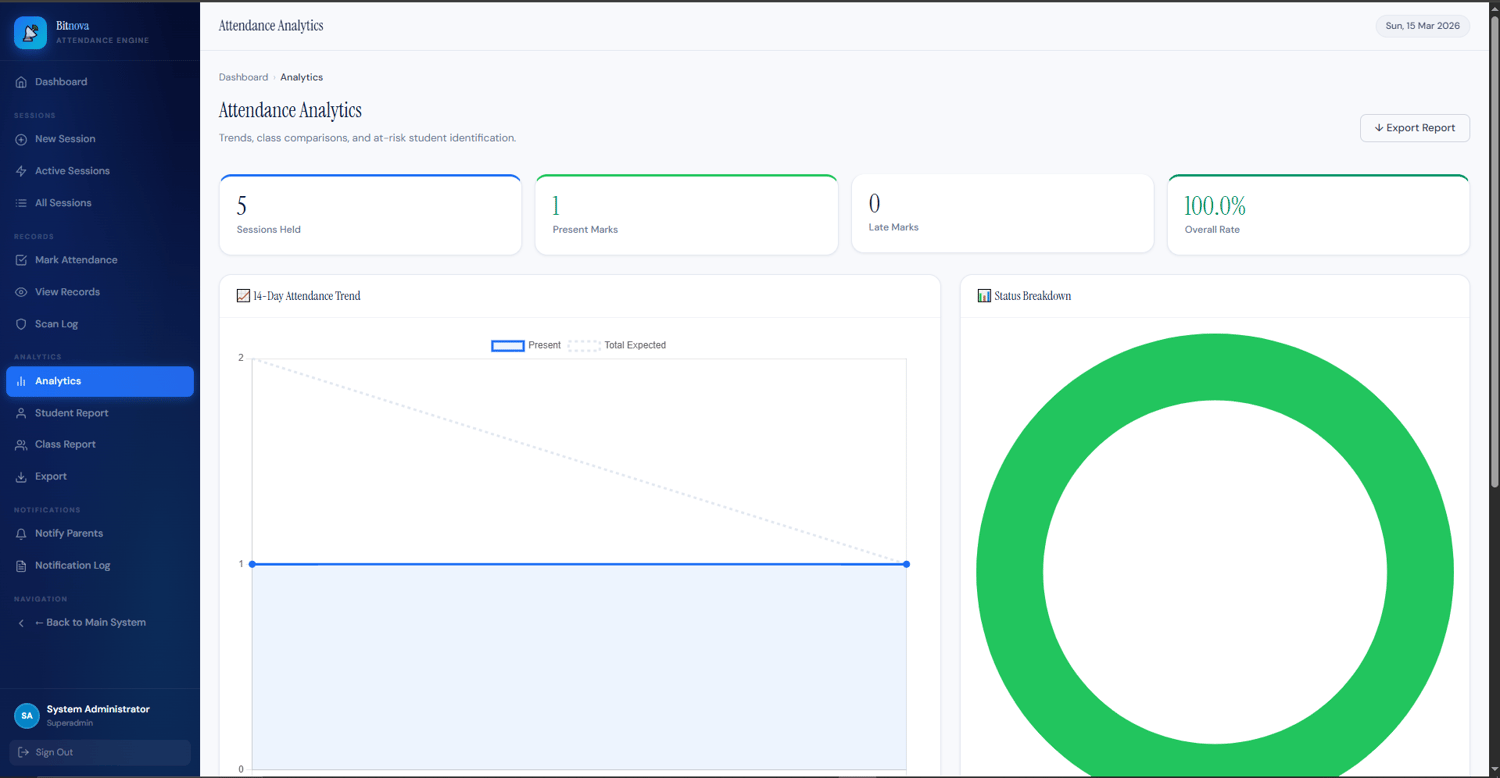Click the Dashboard breadcrumb link
Viewport: 1500px width, 778px height.
(x=243, y=77)
